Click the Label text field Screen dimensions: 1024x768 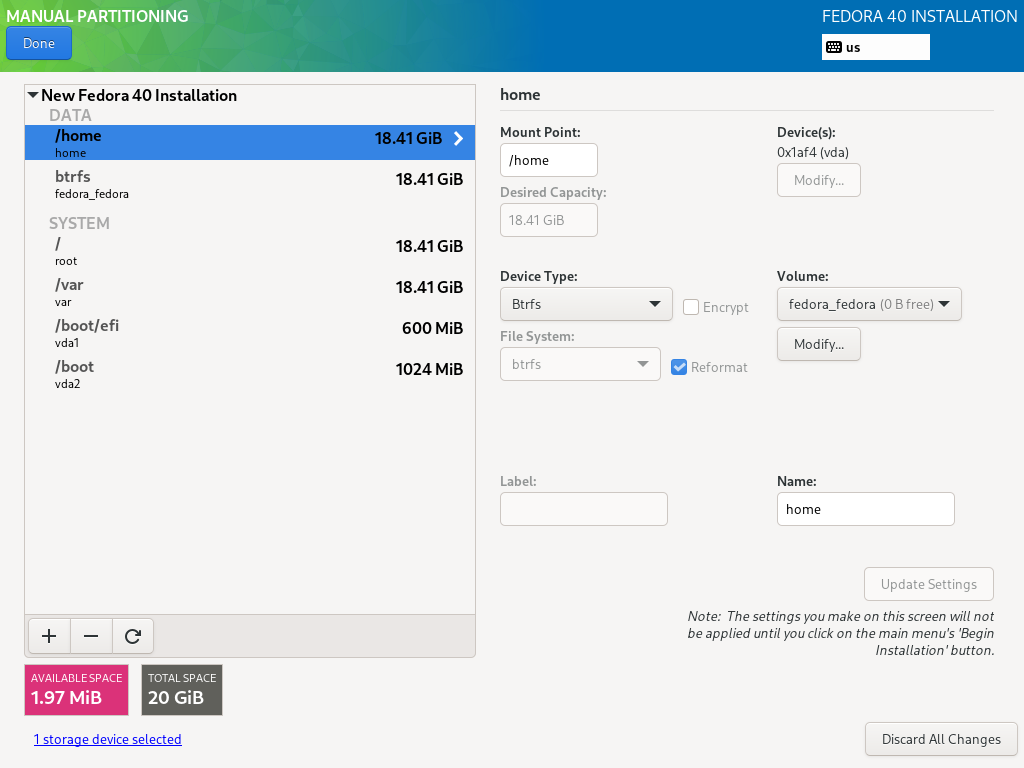tap(584, 509)
